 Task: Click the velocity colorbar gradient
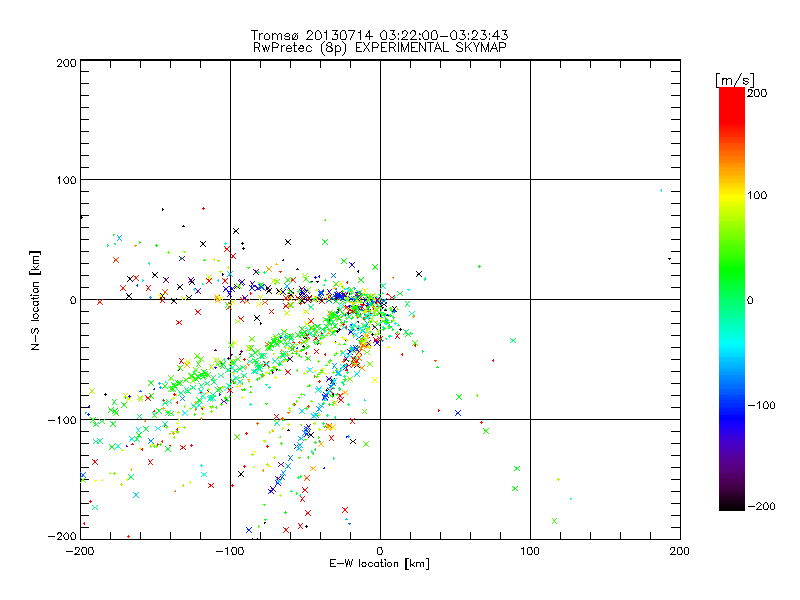pyautogui.click(x=732, y=299)
